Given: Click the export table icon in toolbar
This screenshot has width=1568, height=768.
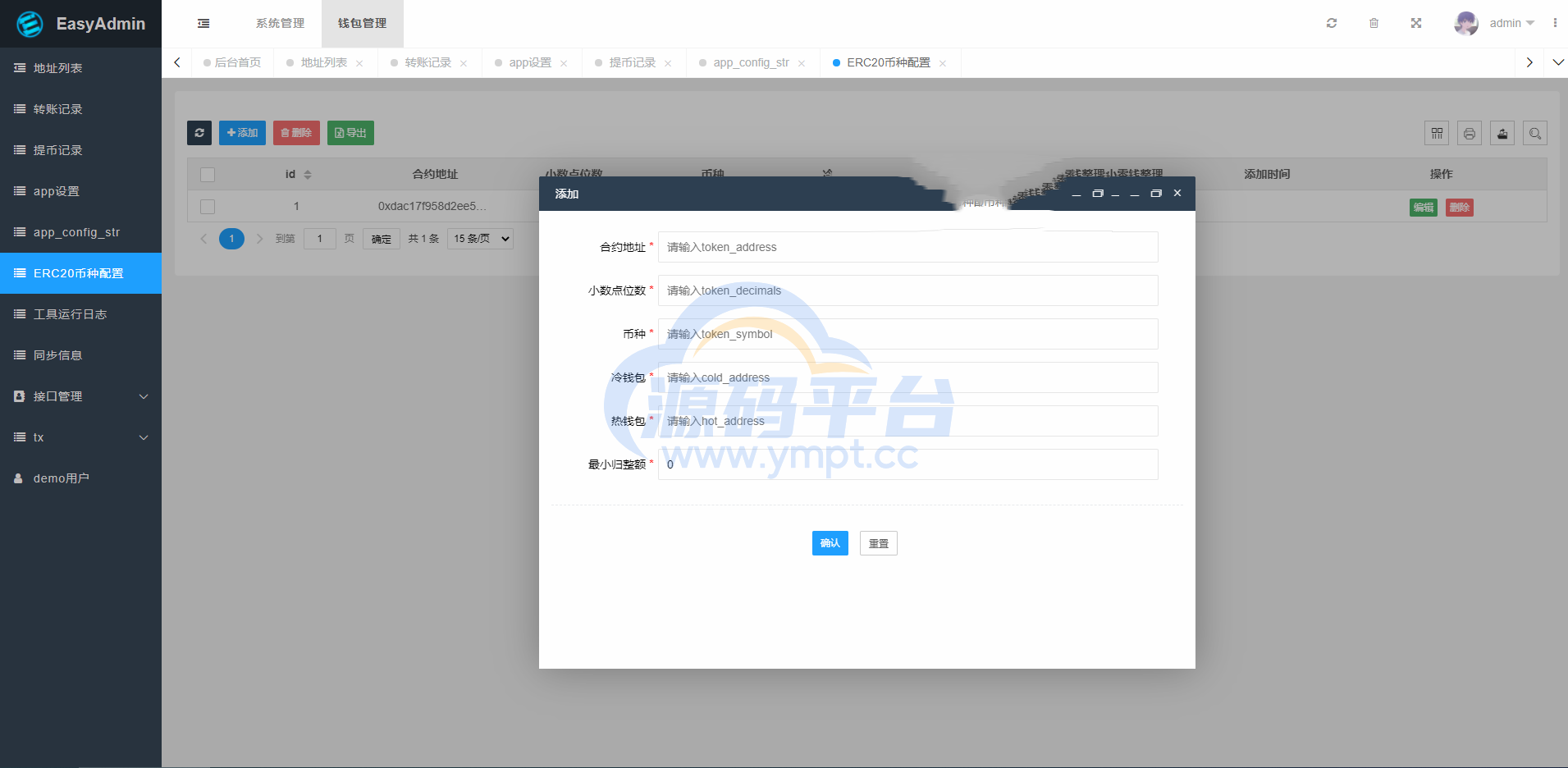Looking at the screenshot, I should tap(1502, 133).
